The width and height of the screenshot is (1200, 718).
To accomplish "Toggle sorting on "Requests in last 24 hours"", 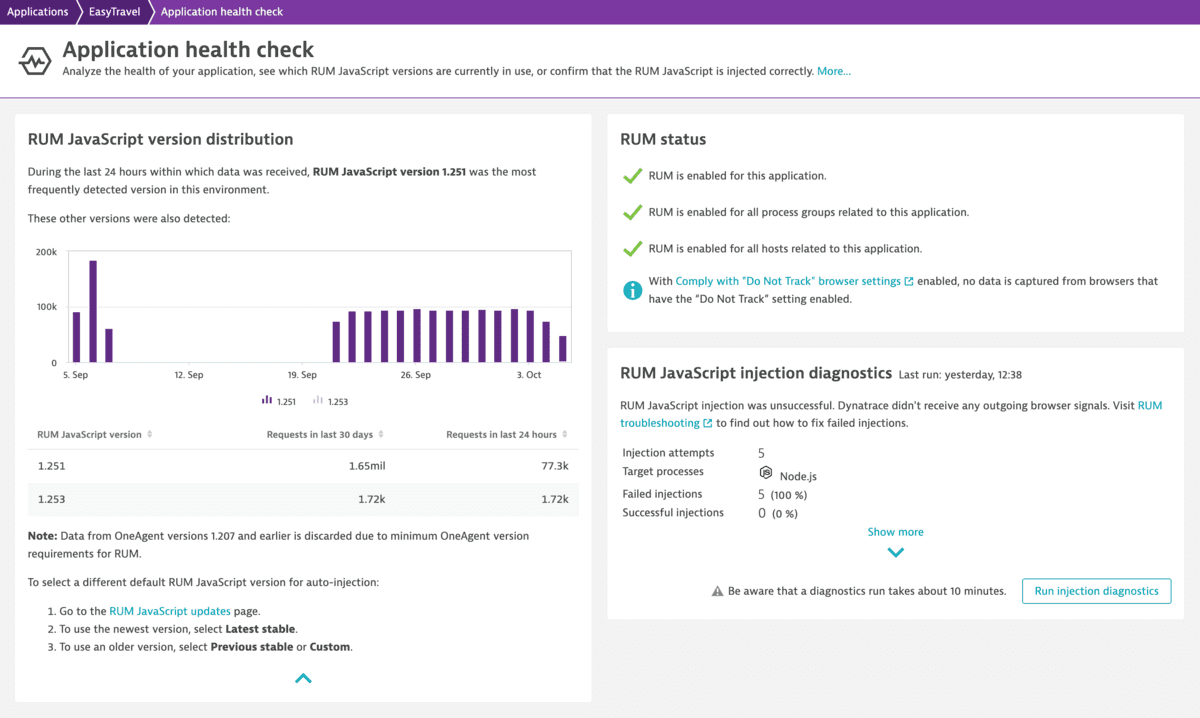I will pos(565,434).
